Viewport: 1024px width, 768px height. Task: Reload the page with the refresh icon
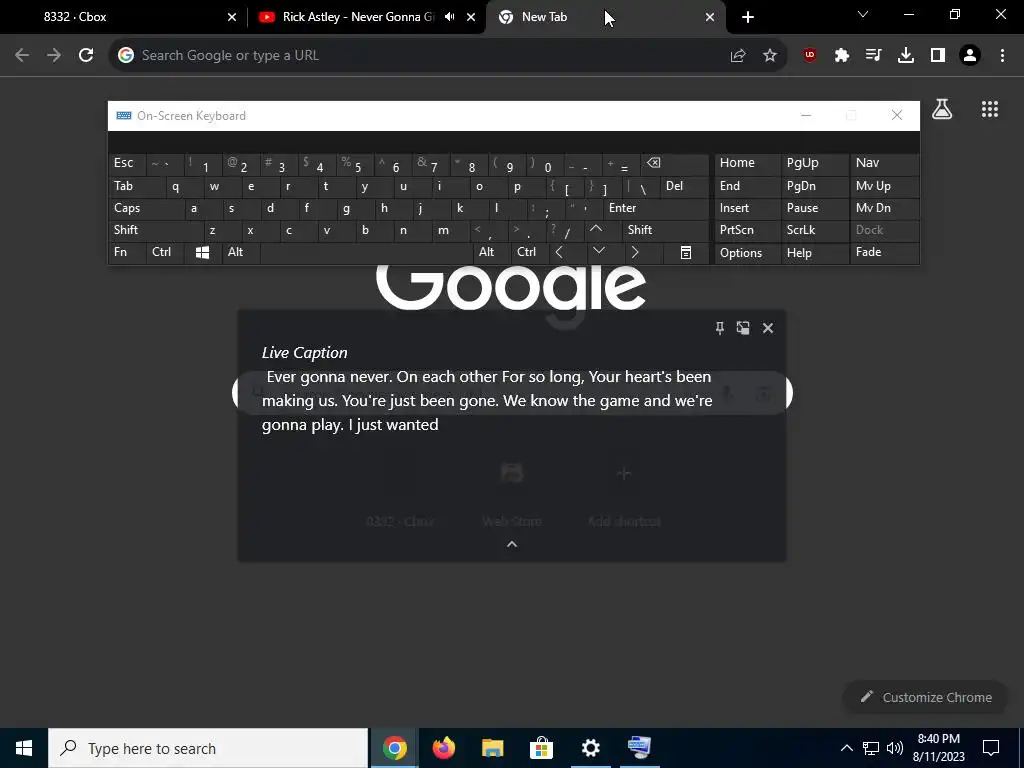86,56
